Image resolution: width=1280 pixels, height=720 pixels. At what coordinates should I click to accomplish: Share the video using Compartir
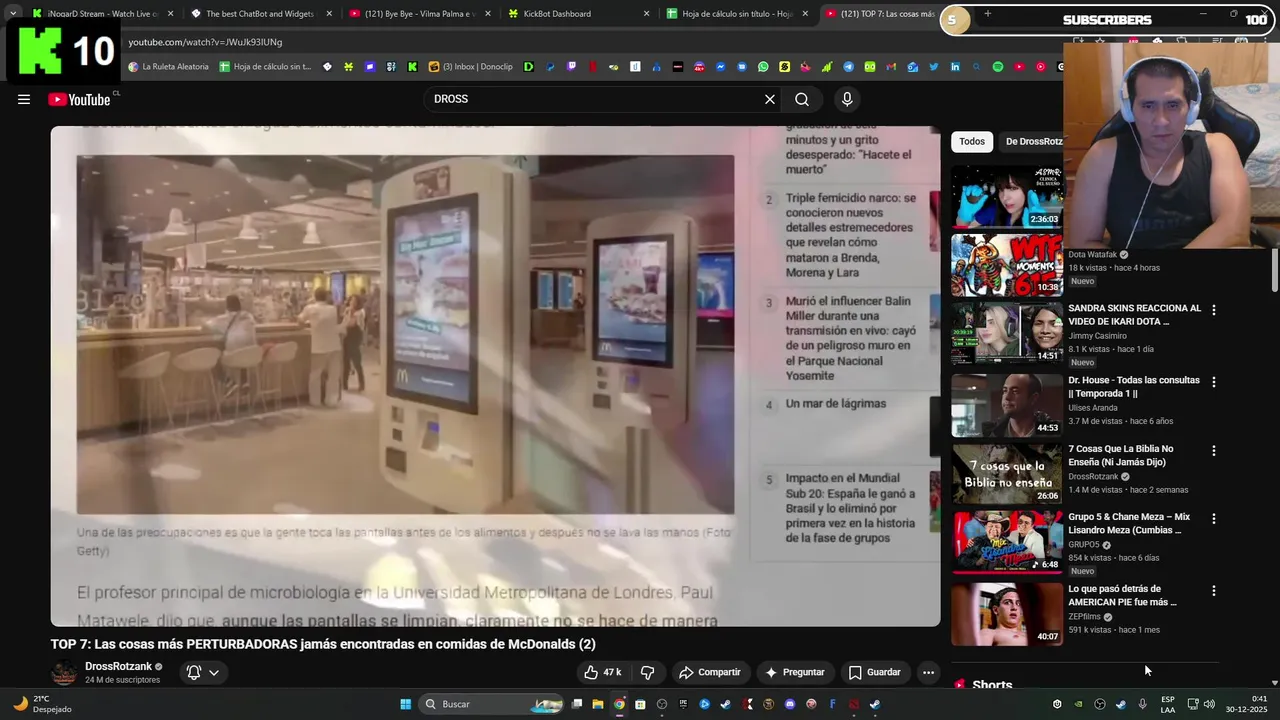[x=710, y=672]
